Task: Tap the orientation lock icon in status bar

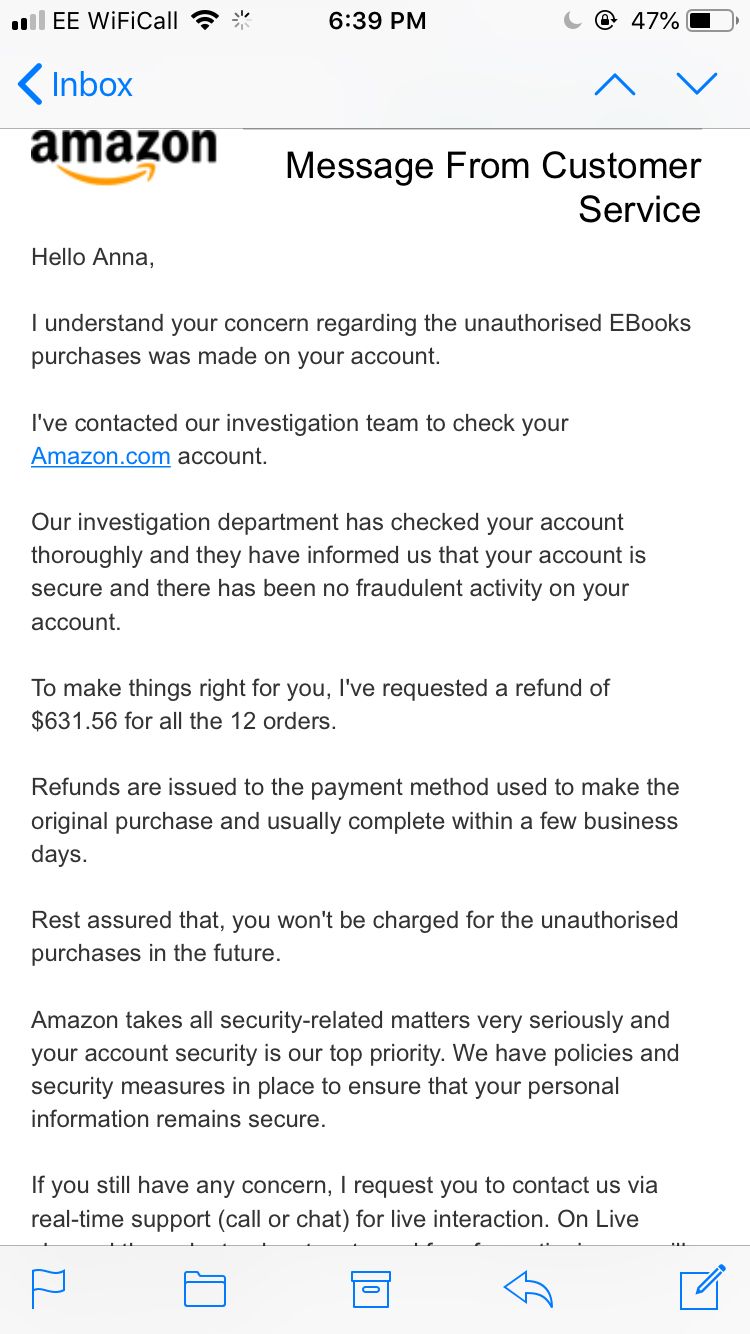Action: [x=605, y=21]
